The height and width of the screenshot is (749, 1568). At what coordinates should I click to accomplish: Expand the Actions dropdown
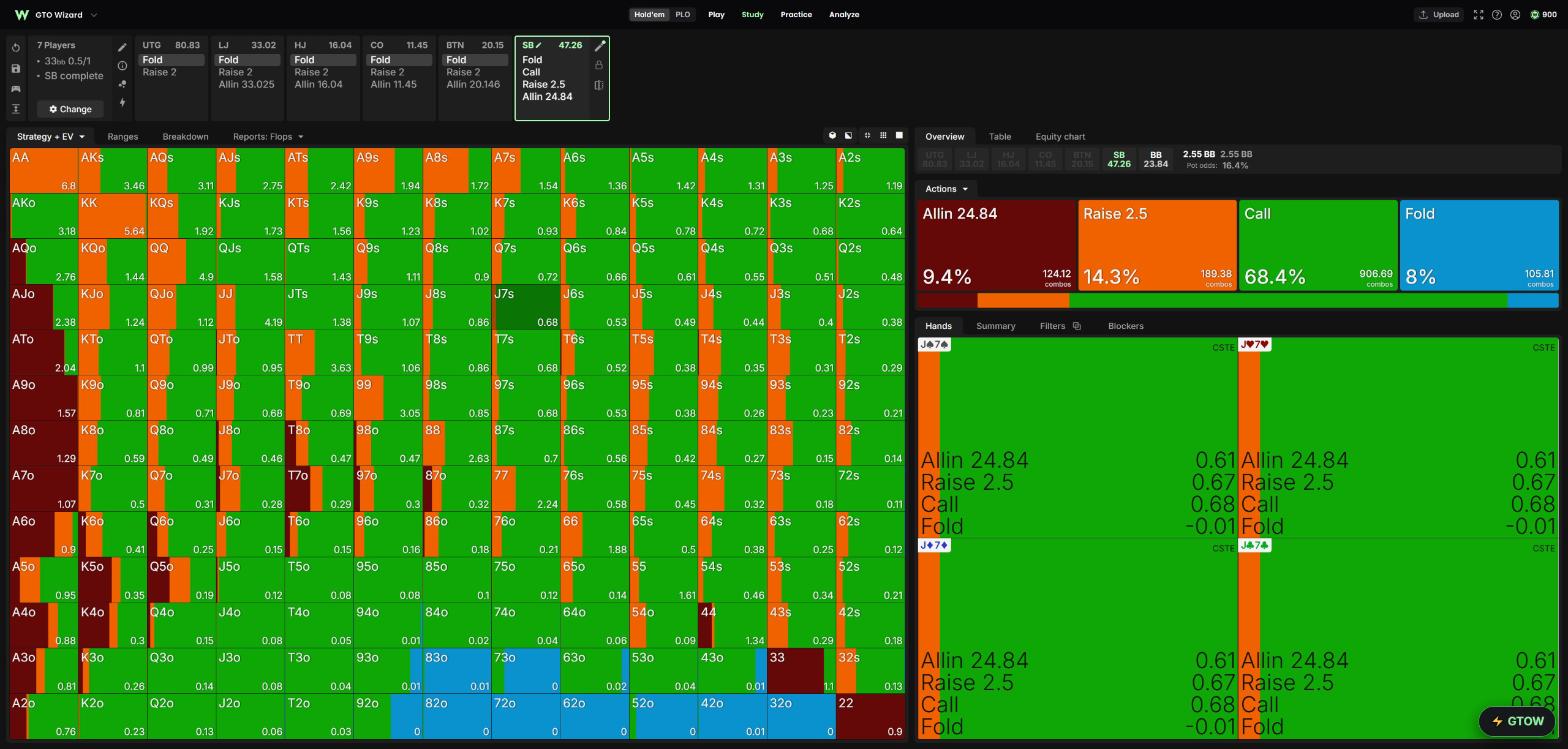pos(946,189)
